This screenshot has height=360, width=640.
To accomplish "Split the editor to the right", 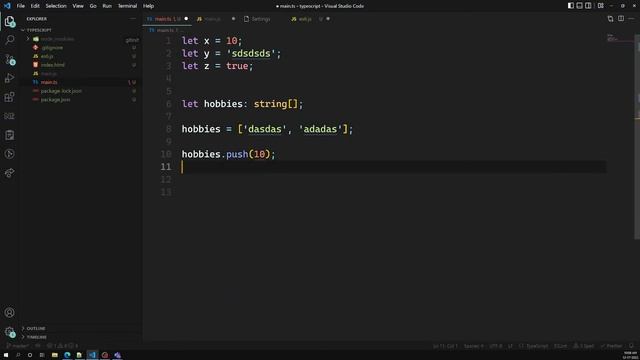I will pyautogui.click(x=621, y=19).
